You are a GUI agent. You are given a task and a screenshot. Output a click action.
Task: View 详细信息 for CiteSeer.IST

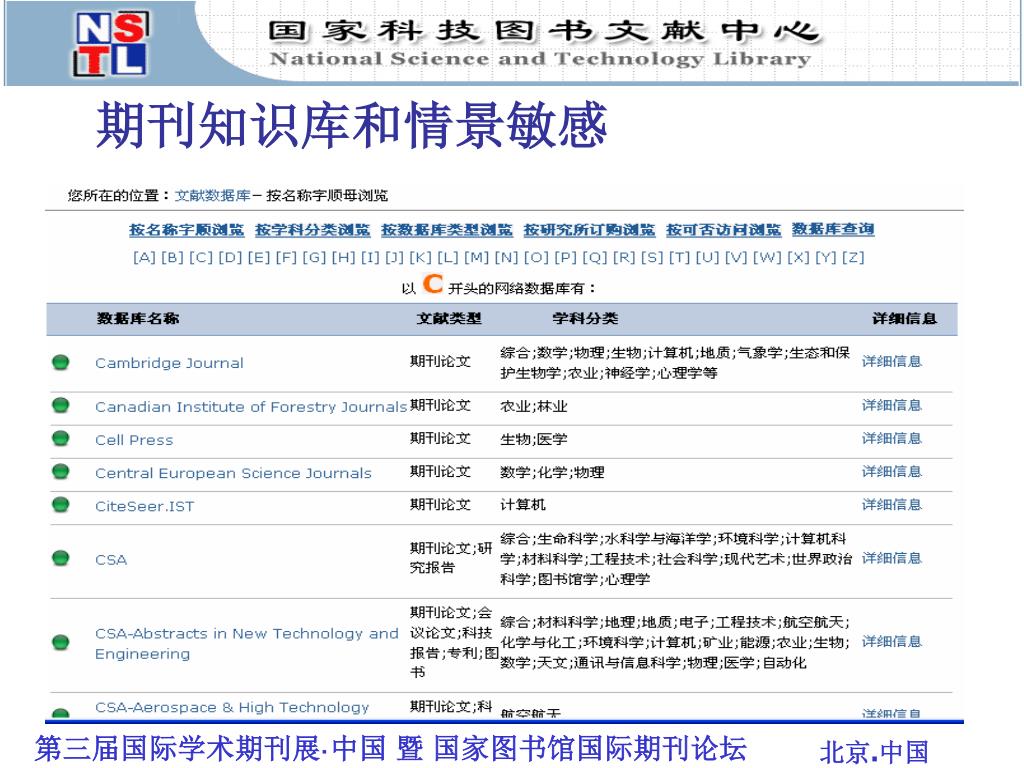(891, 504)
